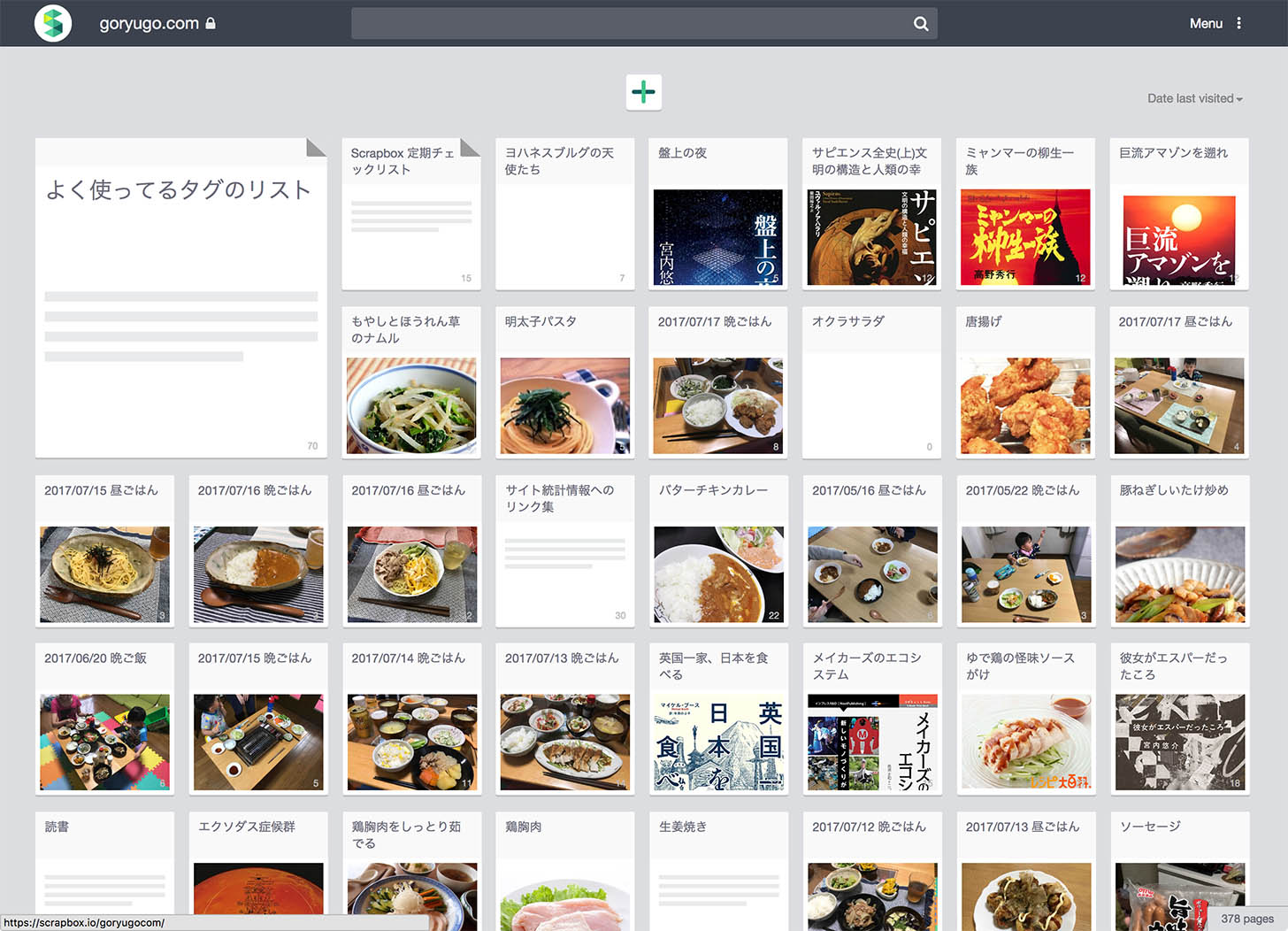Focus the search input field
This screenshot has width=1288, height=931.
pos(630,24)
